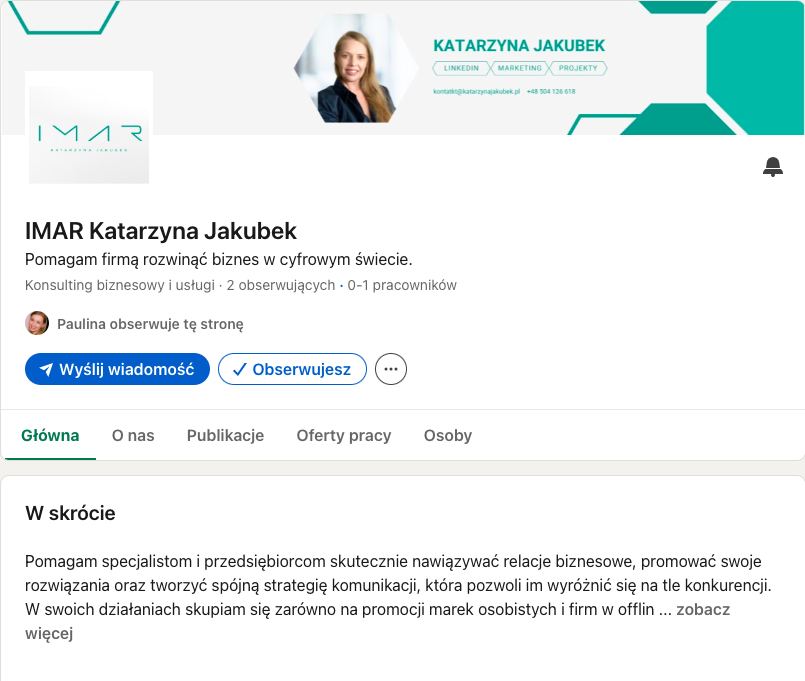The height and width of the screenshot is (681, 805).
Task: Return to the Główna tab
Action: (x=50, y=435)
